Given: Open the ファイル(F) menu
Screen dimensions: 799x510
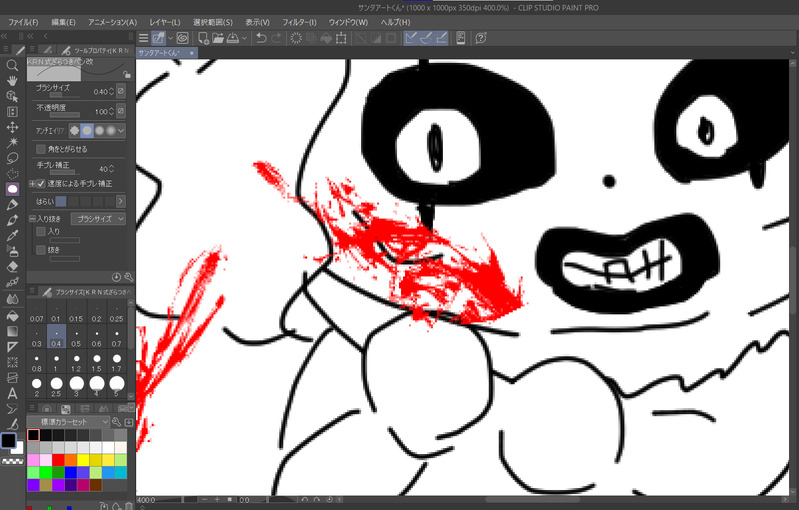Looking at the screenshot, I should (x=23, y=22).
